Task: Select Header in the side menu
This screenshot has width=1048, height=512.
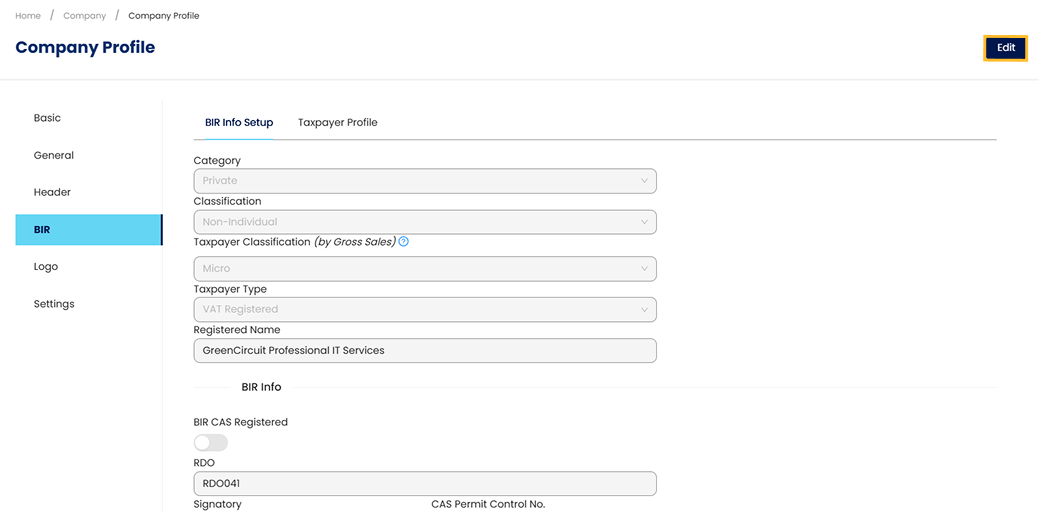Action: click(52, 192)
